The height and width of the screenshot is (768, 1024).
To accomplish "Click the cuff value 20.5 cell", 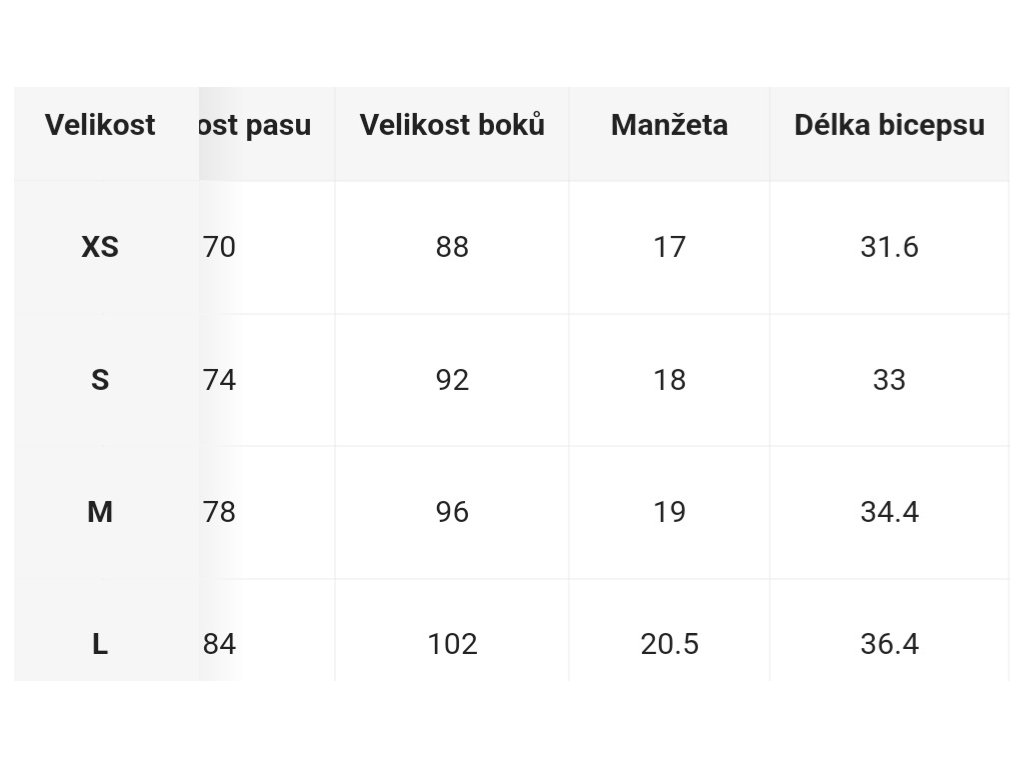I will point(669,645).
